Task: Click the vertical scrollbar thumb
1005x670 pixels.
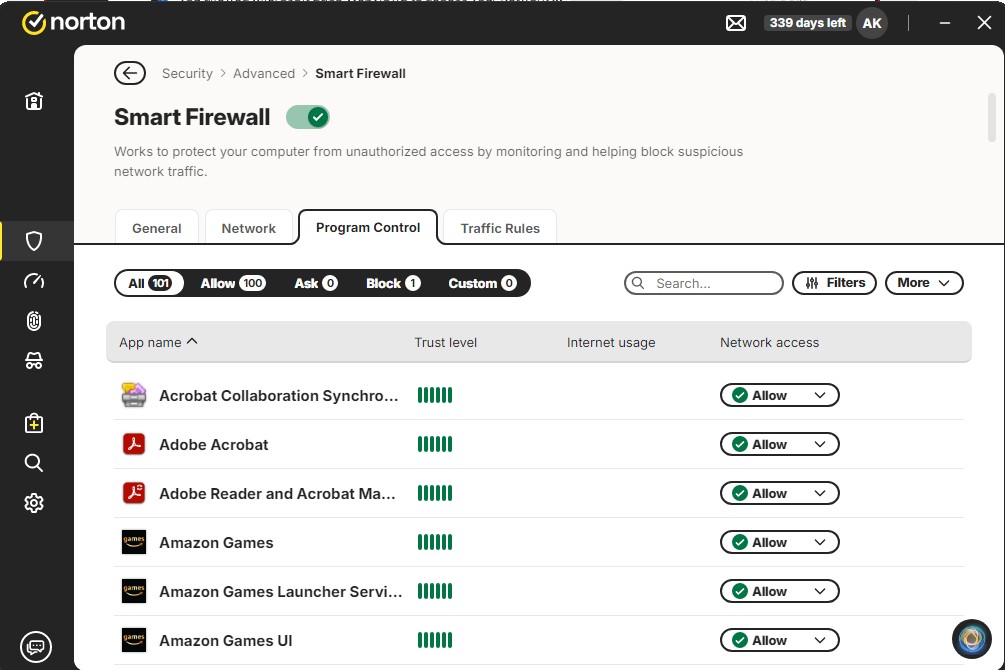Action: [992, 117]
